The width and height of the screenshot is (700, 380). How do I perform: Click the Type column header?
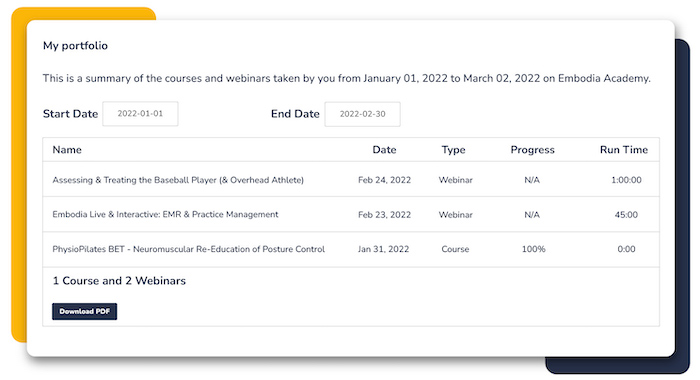pos(454,150)
